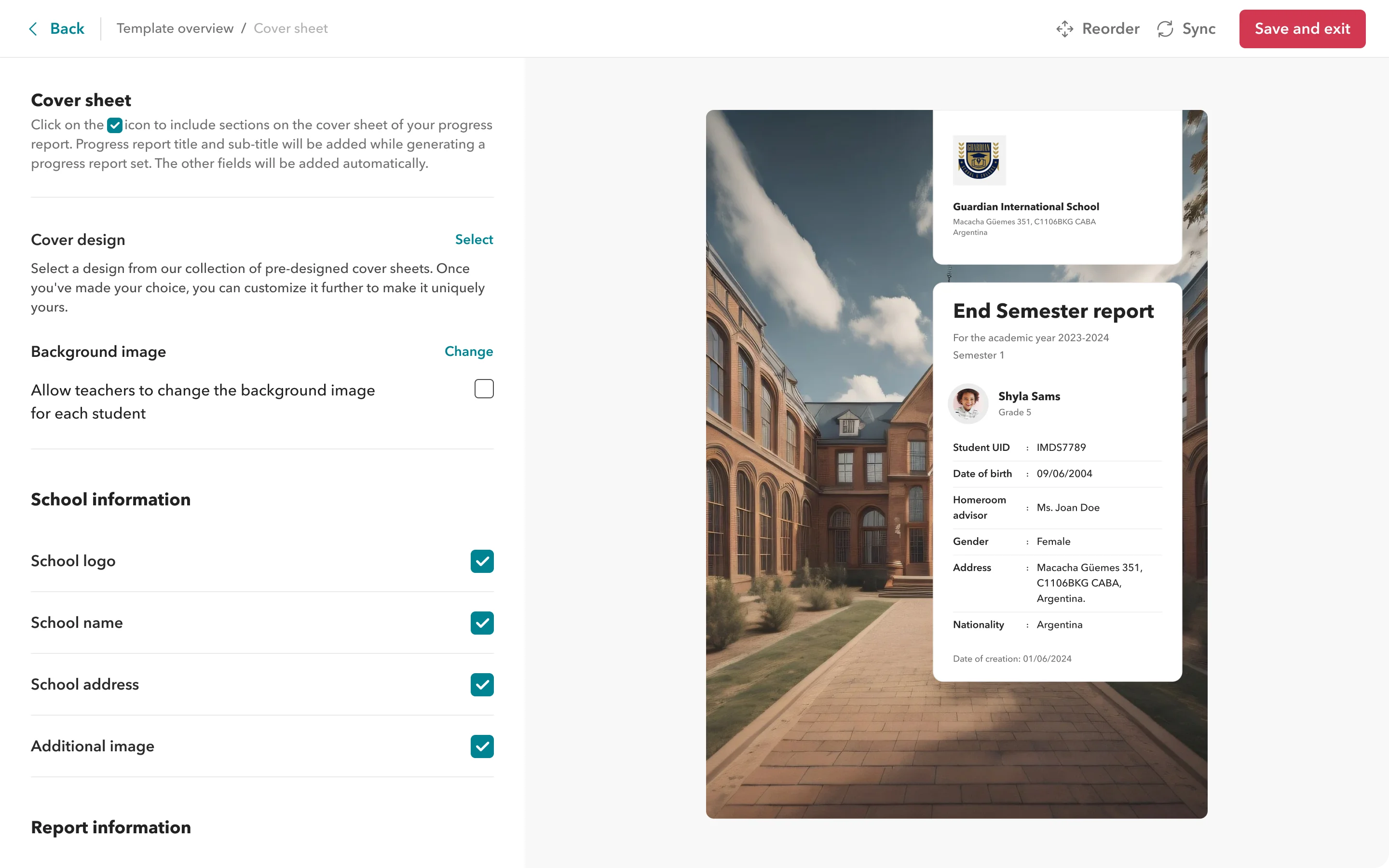Click the school logo checkbox icon
This screenshot has height=868, width=1389.
(482, 561)
